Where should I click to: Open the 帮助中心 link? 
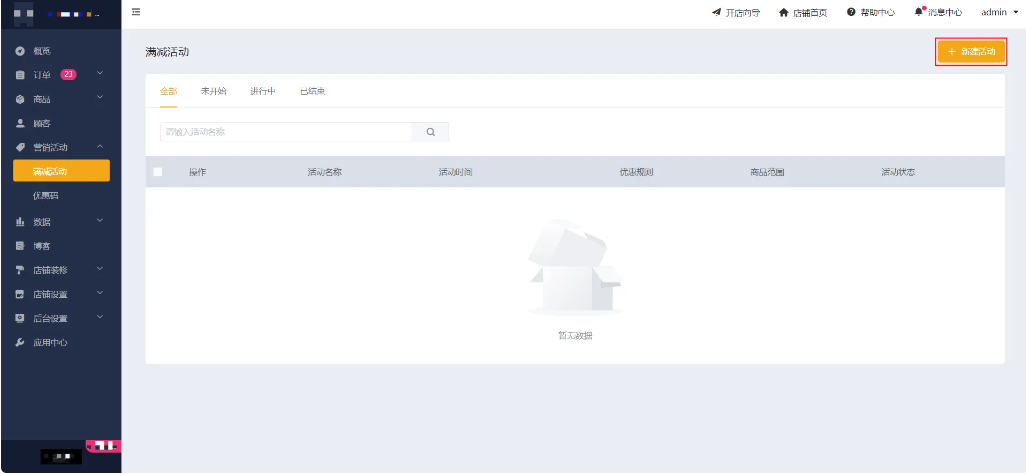(x=877, y=12)
